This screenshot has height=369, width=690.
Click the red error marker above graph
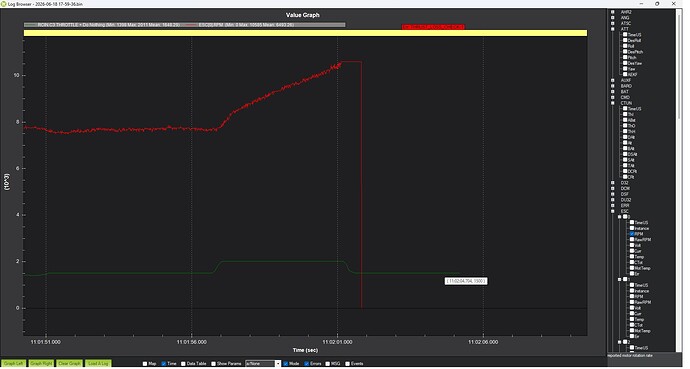tap(433, 27)
